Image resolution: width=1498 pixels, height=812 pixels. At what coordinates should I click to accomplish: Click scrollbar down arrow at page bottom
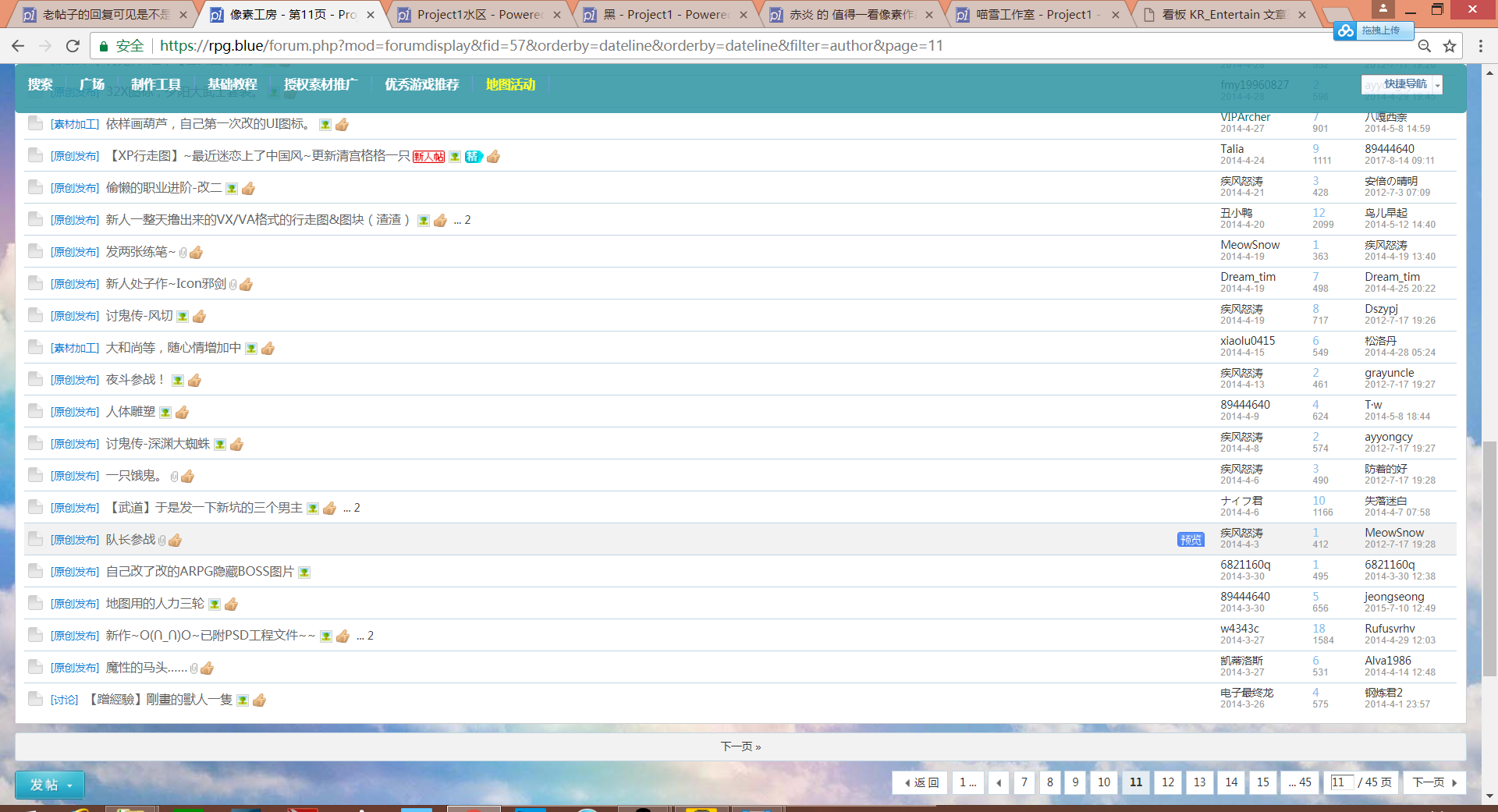pyautogui.click(x=1489, y=796)
